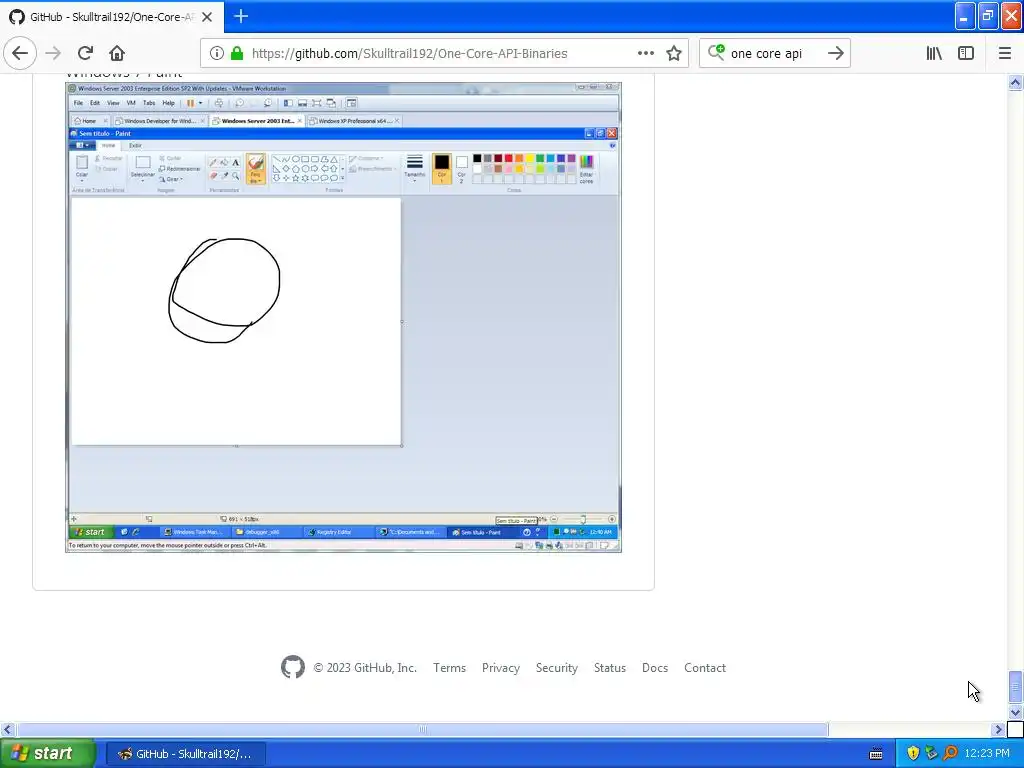This screenshot has height=768, width=1024.
Task: Select the GitHub - Skulltrail192/One-Core-A tab
Action: [x=112, y=17]
